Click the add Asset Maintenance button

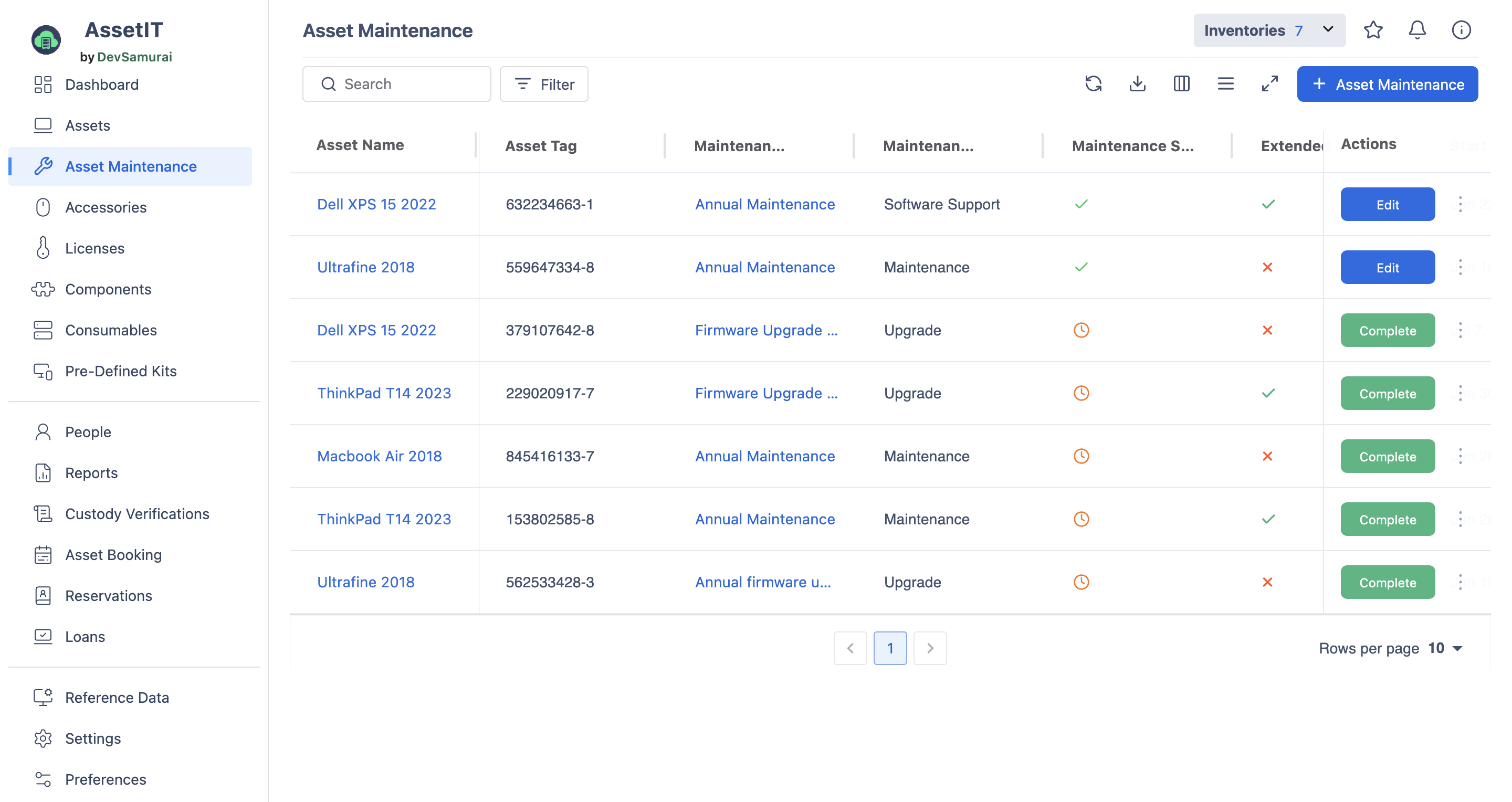click(1387, 84)
